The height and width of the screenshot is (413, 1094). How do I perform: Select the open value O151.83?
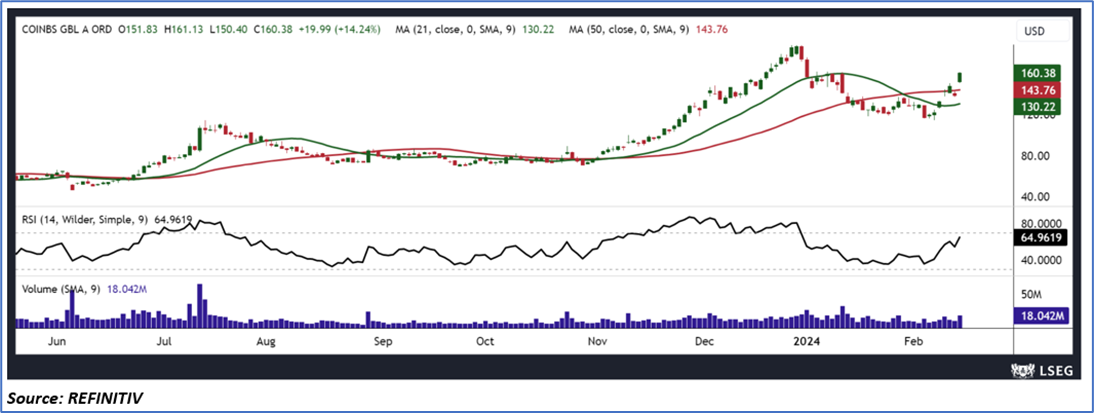tap(138, 30)
